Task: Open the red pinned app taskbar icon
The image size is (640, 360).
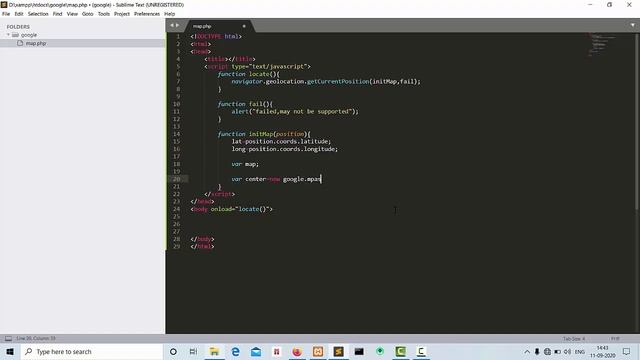Action: (277, 351)
